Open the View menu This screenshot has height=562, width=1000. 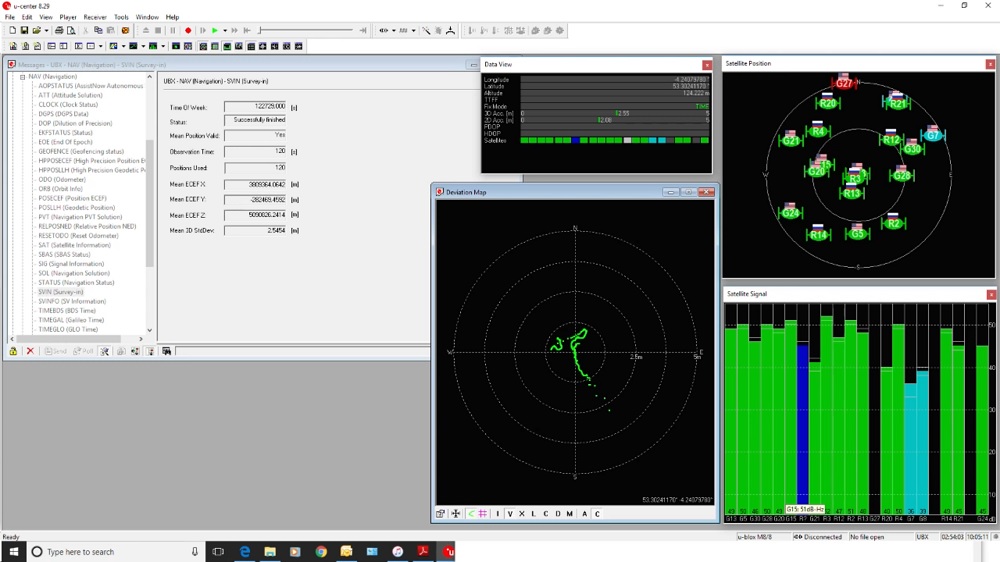46,17
